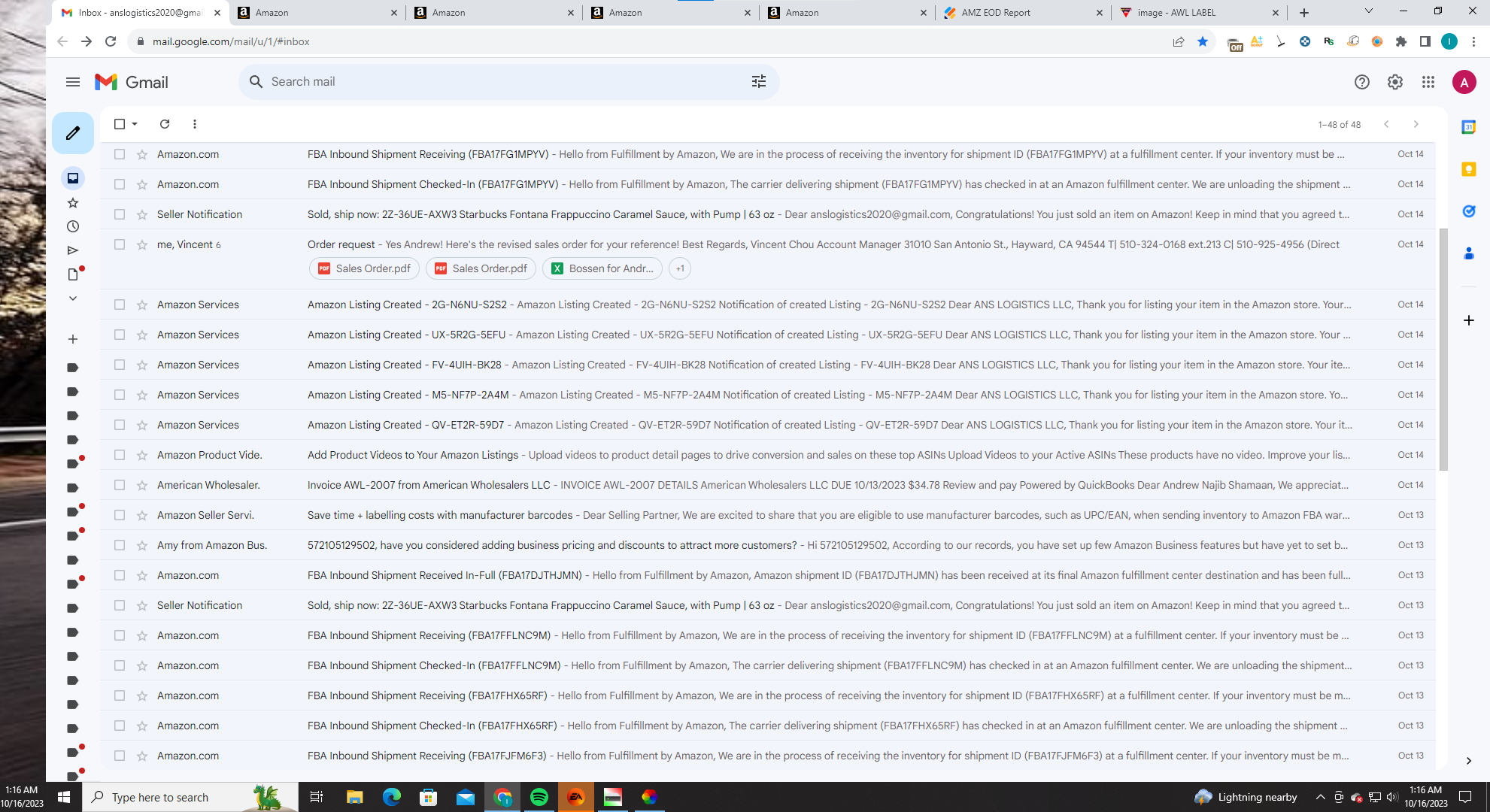Open Gmail Settings gear
This screenshot has height=812, width=1490.
(1395, 82)
